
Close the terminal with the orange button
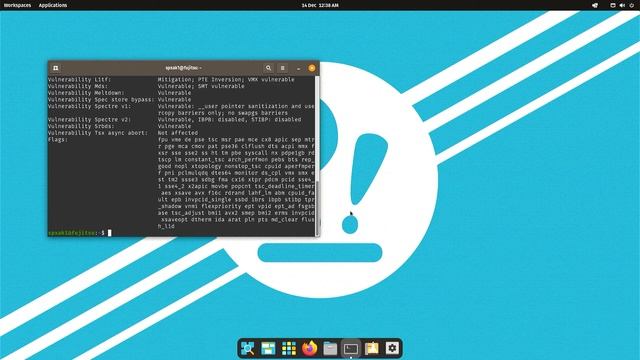(312, 68)
